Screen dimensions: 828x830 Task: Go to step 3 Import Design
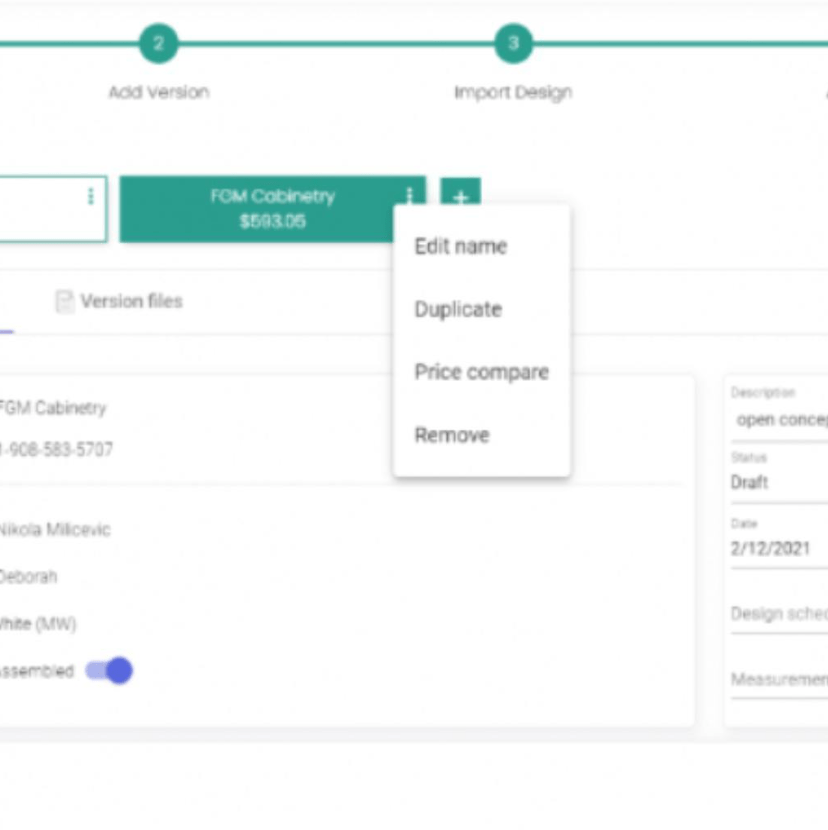513,43
